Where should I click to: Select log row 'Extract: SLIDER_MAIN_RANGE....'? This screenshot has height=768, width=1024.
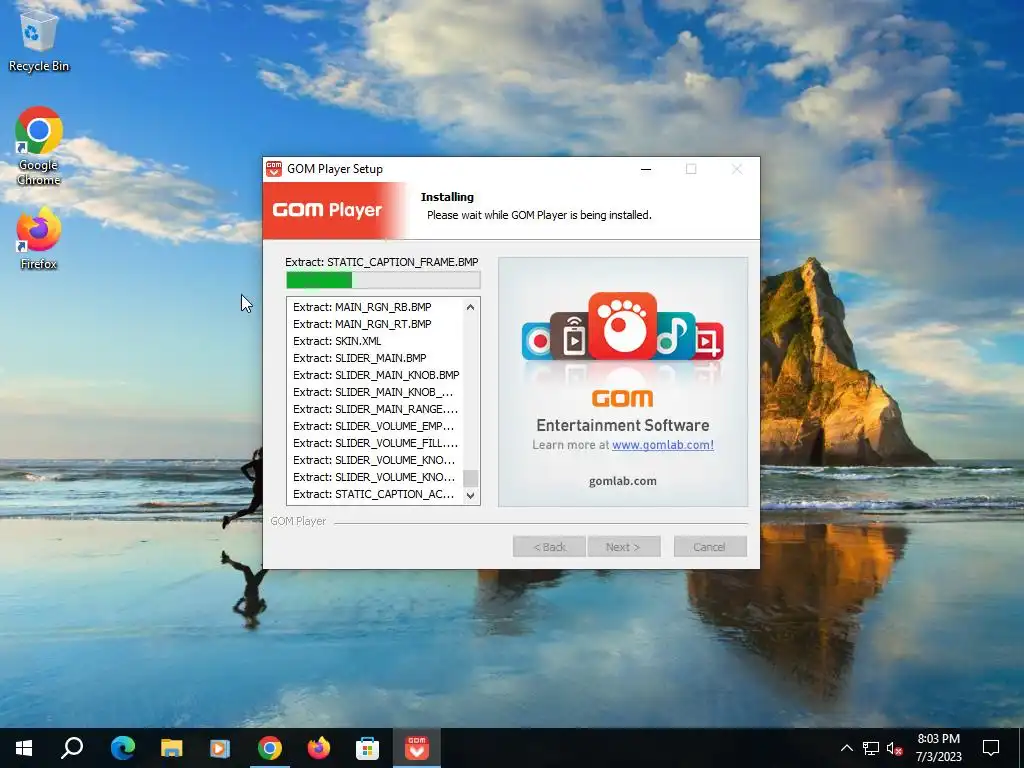[376, 409]
